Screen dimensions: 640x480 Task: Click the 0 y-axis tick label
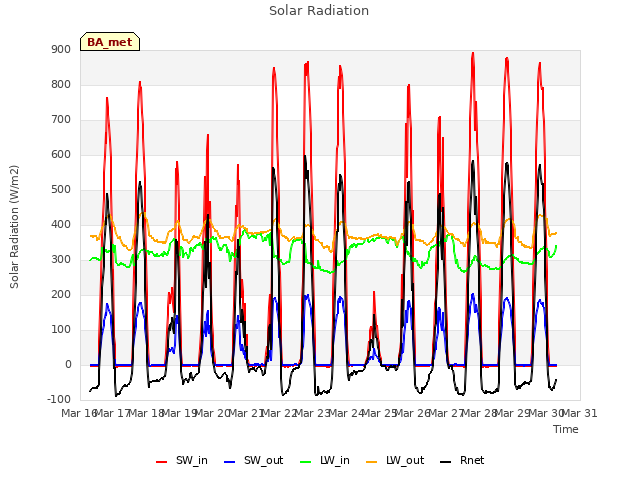68,365
